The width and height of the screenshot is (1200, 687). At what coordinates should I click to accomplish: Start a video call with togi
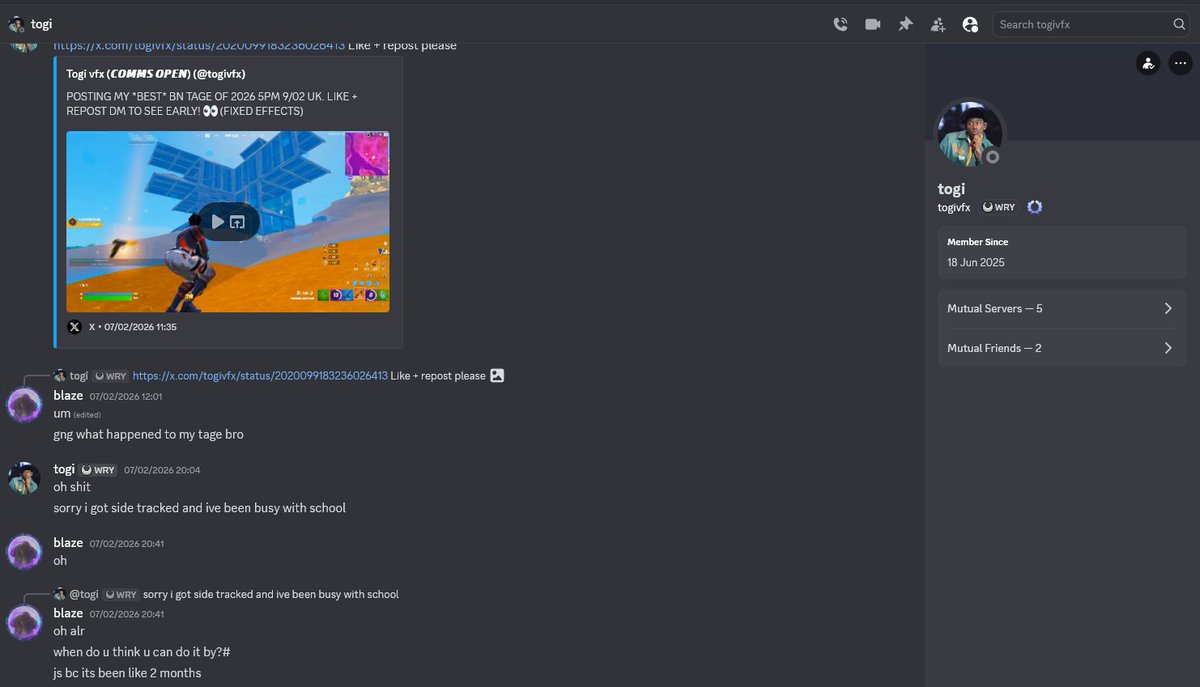(872, 23)
